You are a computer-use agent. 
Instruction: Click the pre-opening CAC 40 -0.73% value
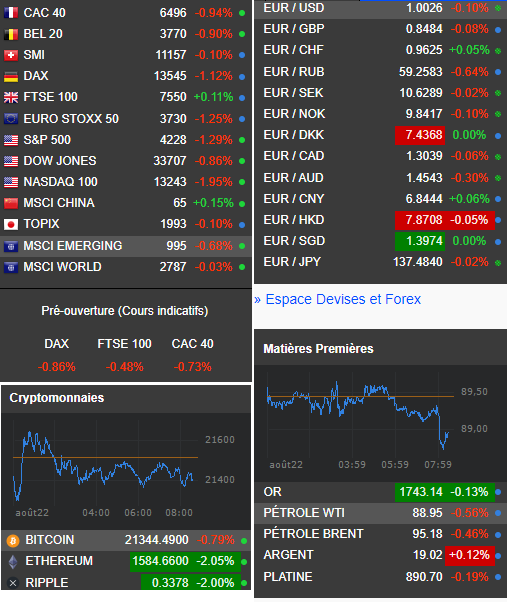click(x=192, y=367)
